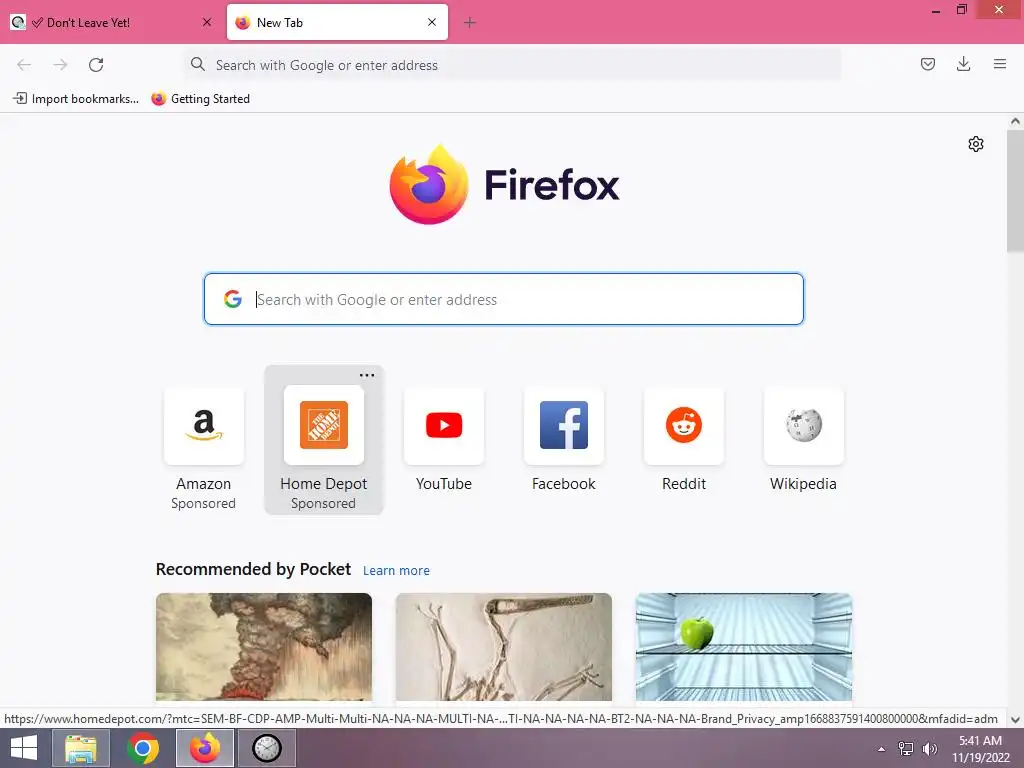This screenshot has height=768, width=1024.
Task: Open Save to Pocket icon
Action: click(927, 64)
